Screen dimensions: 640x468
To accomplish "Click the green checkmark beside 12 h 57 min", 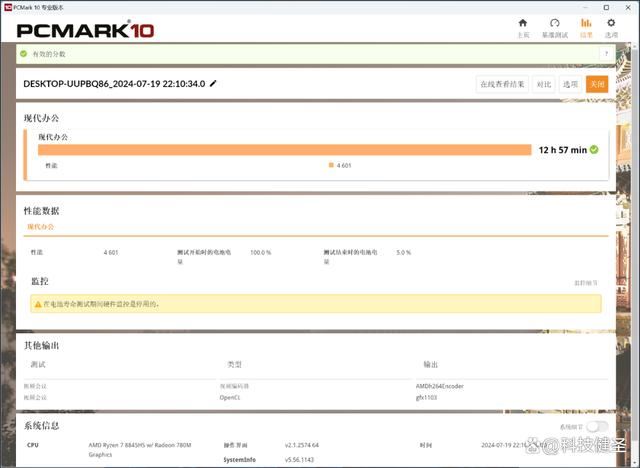I will 594,149.
